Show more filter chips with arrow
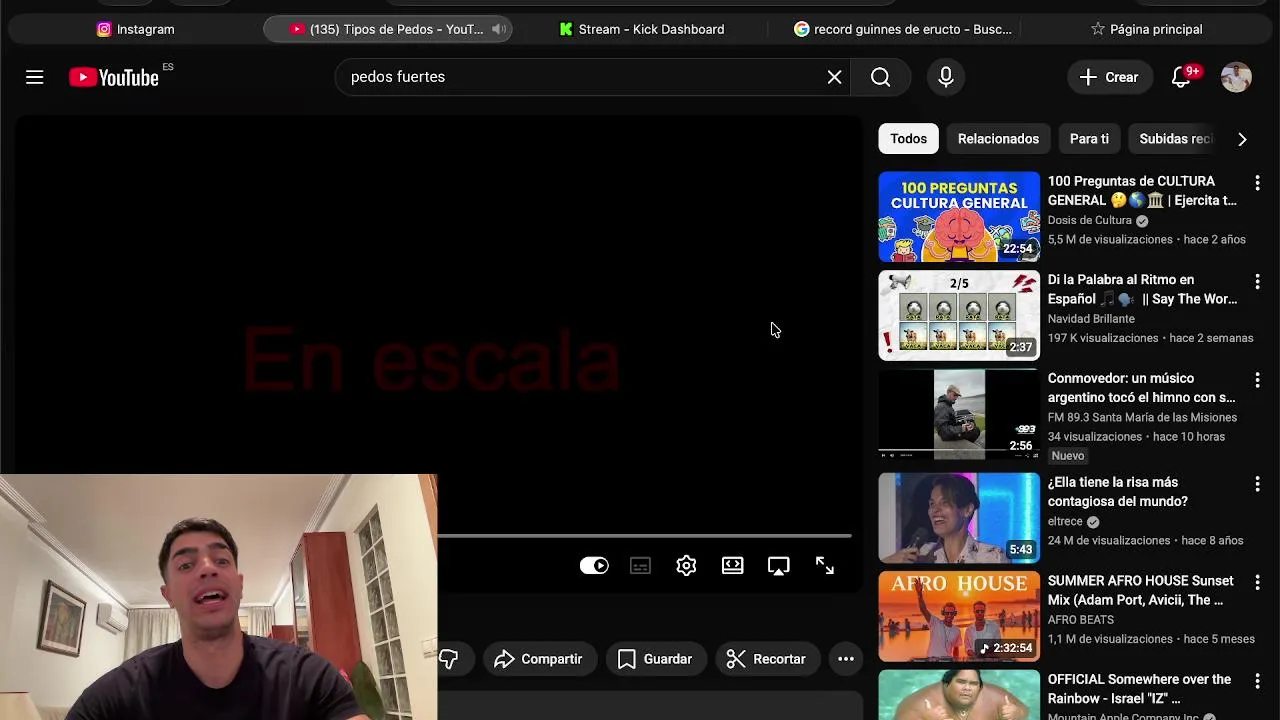This screenshot has height=720, width=1280. (1242, 139)
